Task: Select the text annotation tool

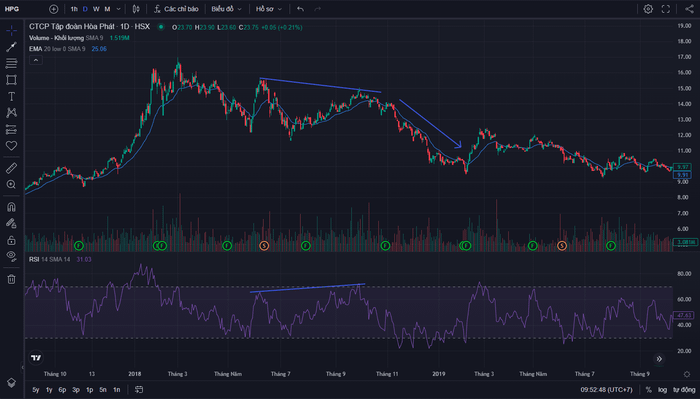Action: (x=11, y=96)
